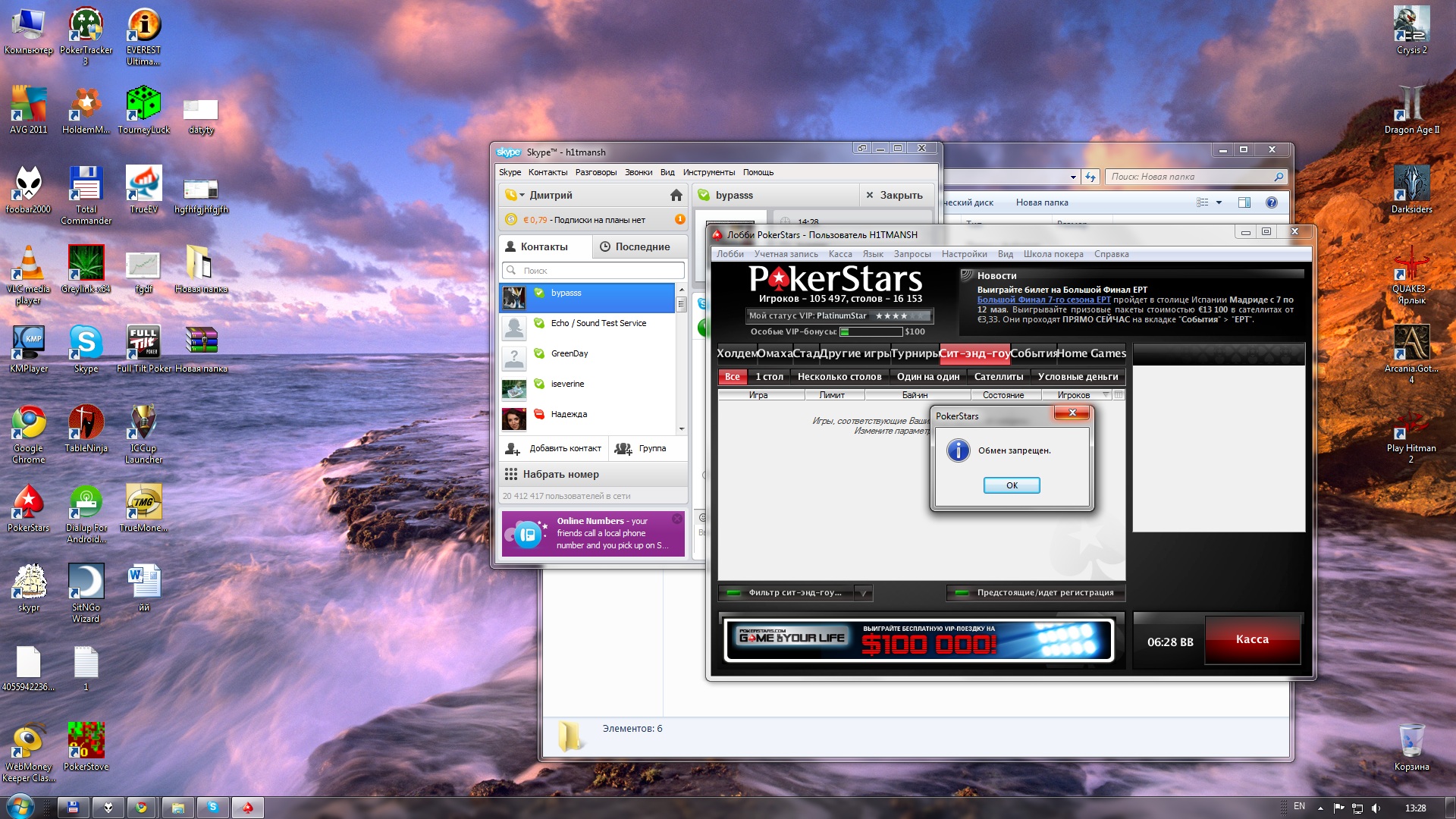Open PokerStove desktop shortcut
Viewport: 1456px width, 819px height.
point(86,741)
